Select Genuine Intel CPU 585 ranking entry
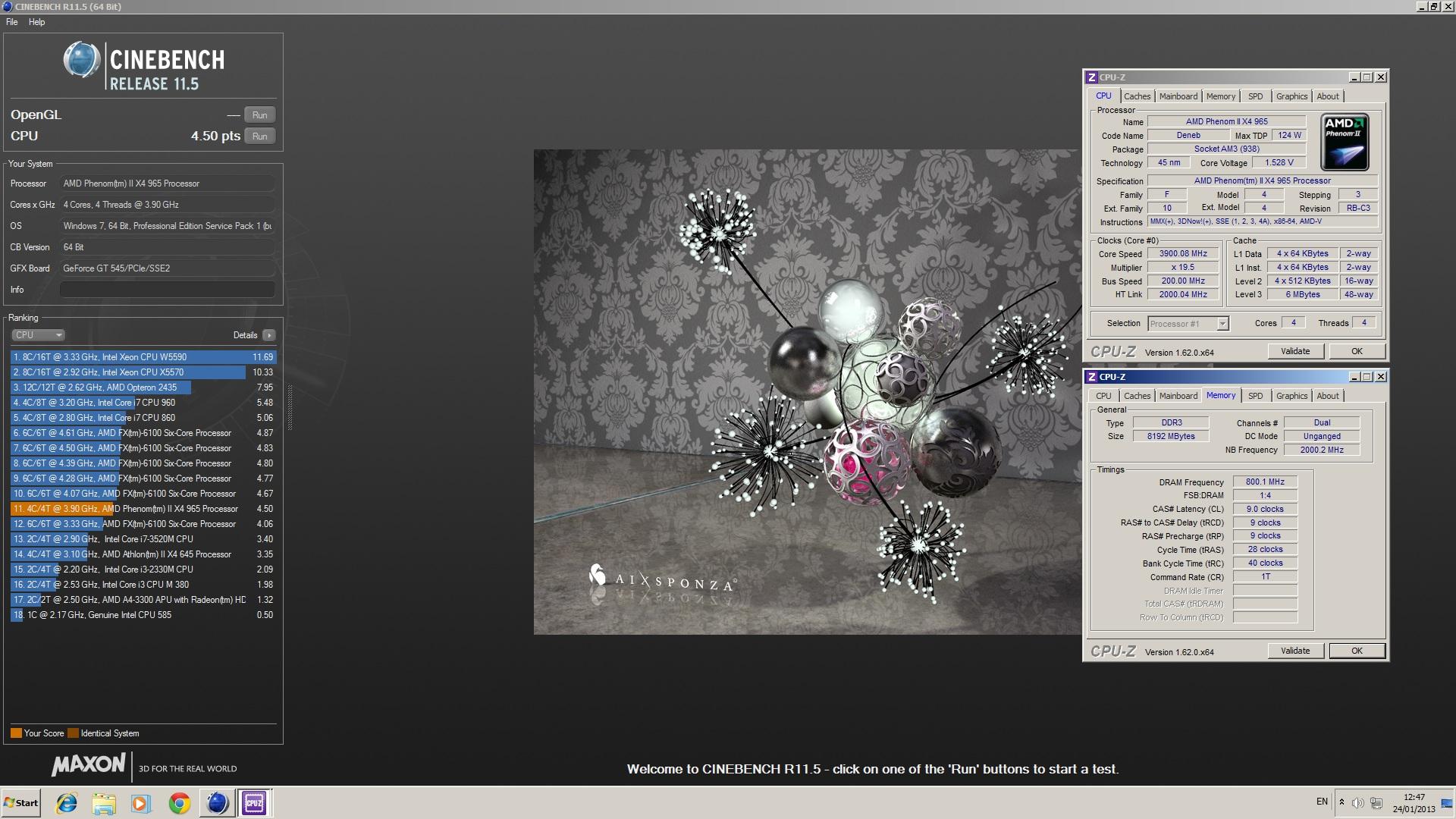 (x=143, y=615)
